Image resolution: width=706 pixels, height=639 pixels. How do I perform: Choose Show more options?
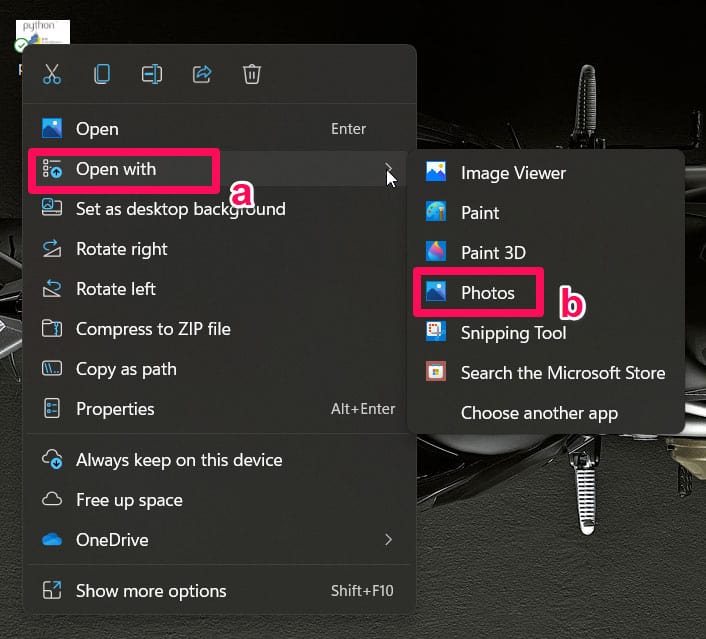coord(219,591)
